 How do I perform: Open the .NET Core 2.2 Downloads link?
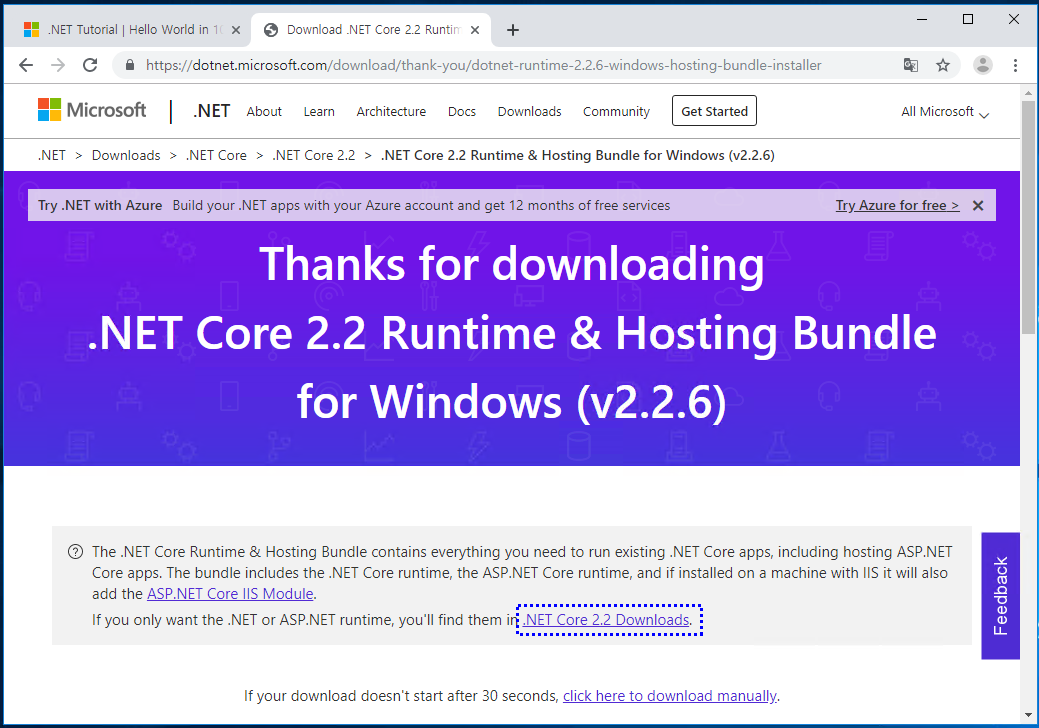pos(606,620)
